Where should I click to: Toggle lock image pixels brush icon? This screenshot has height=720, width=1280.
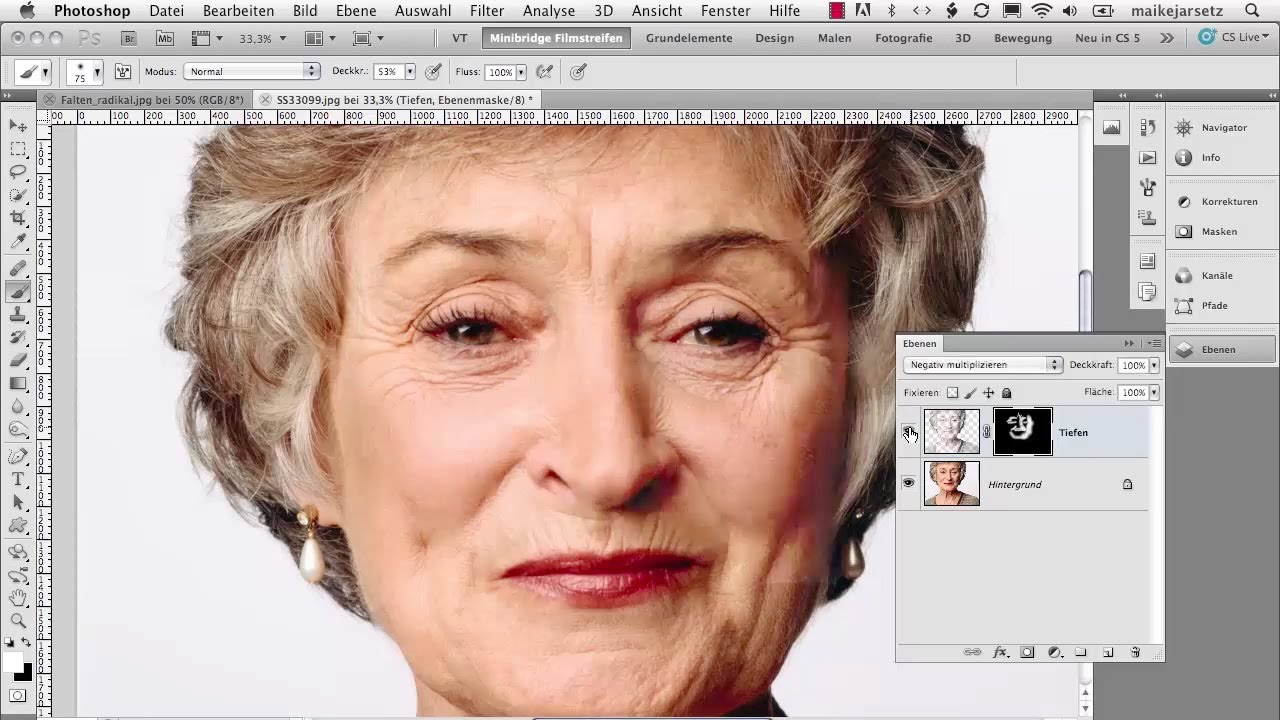click(971, 393)
